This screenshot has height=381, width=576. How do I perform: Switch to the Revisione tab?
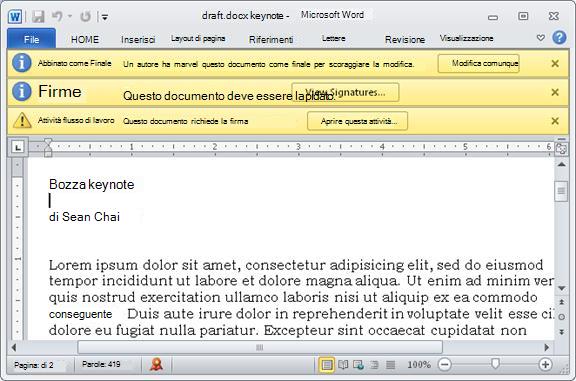click(x=405, y=40)
